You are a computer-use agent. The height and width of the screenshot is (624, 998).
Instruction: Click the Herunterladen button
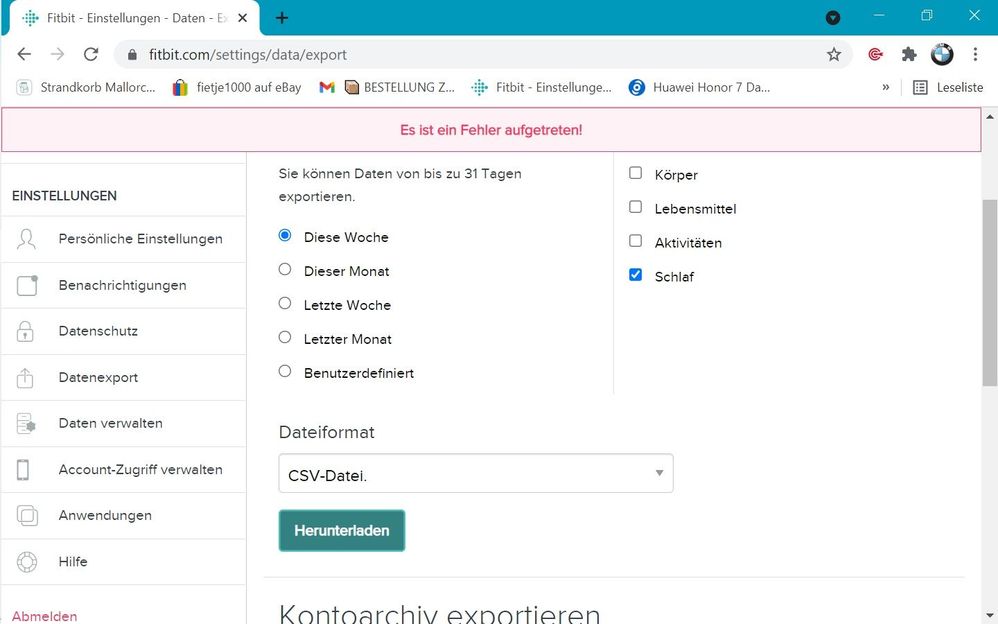pos(342,530)
